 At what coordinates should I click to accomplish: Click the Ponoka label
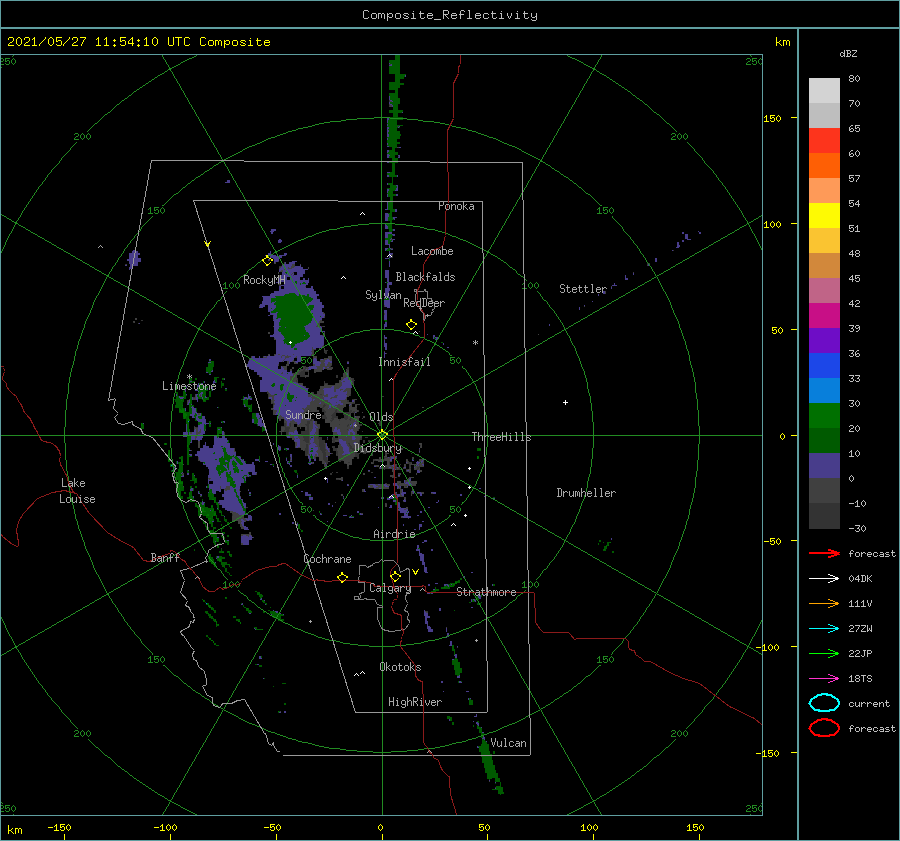click(456, 206)
